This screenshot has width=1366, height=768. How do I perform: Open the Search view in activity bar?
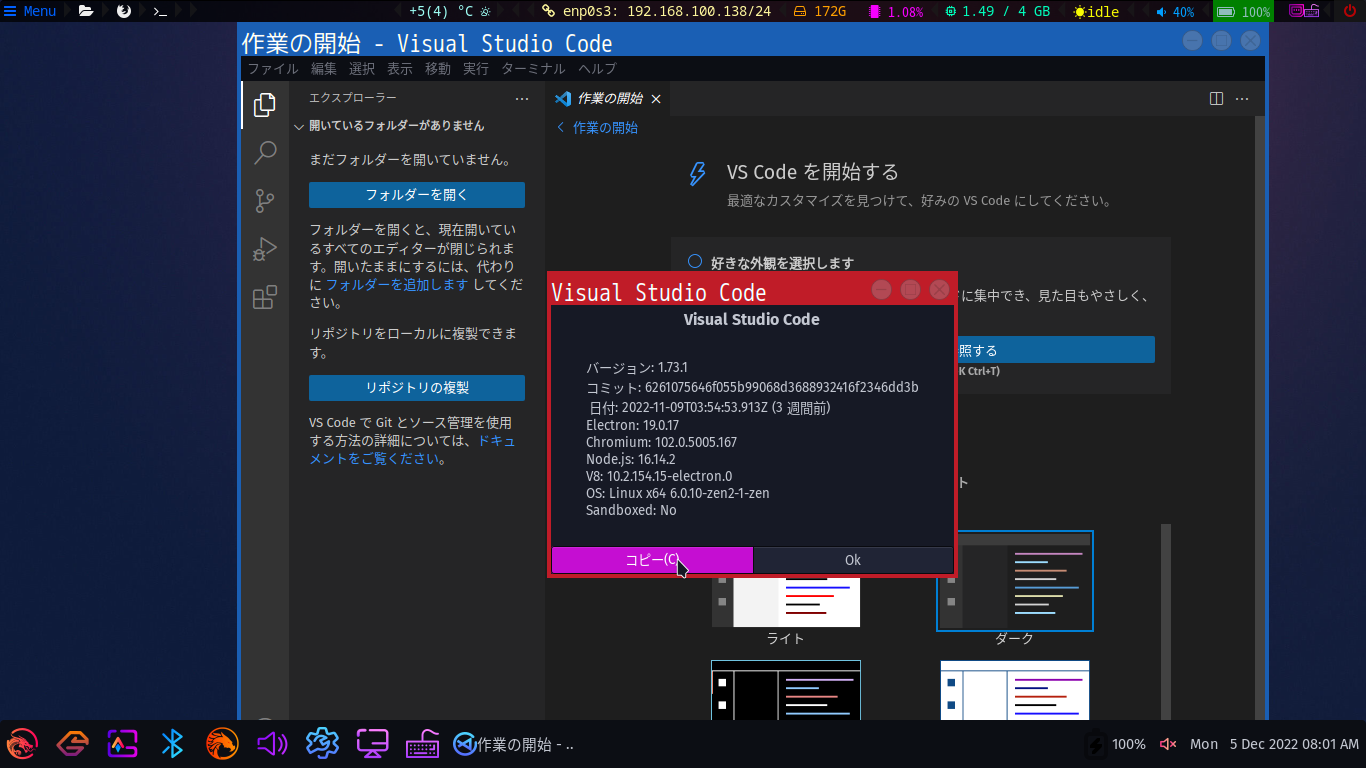(264, 152)
